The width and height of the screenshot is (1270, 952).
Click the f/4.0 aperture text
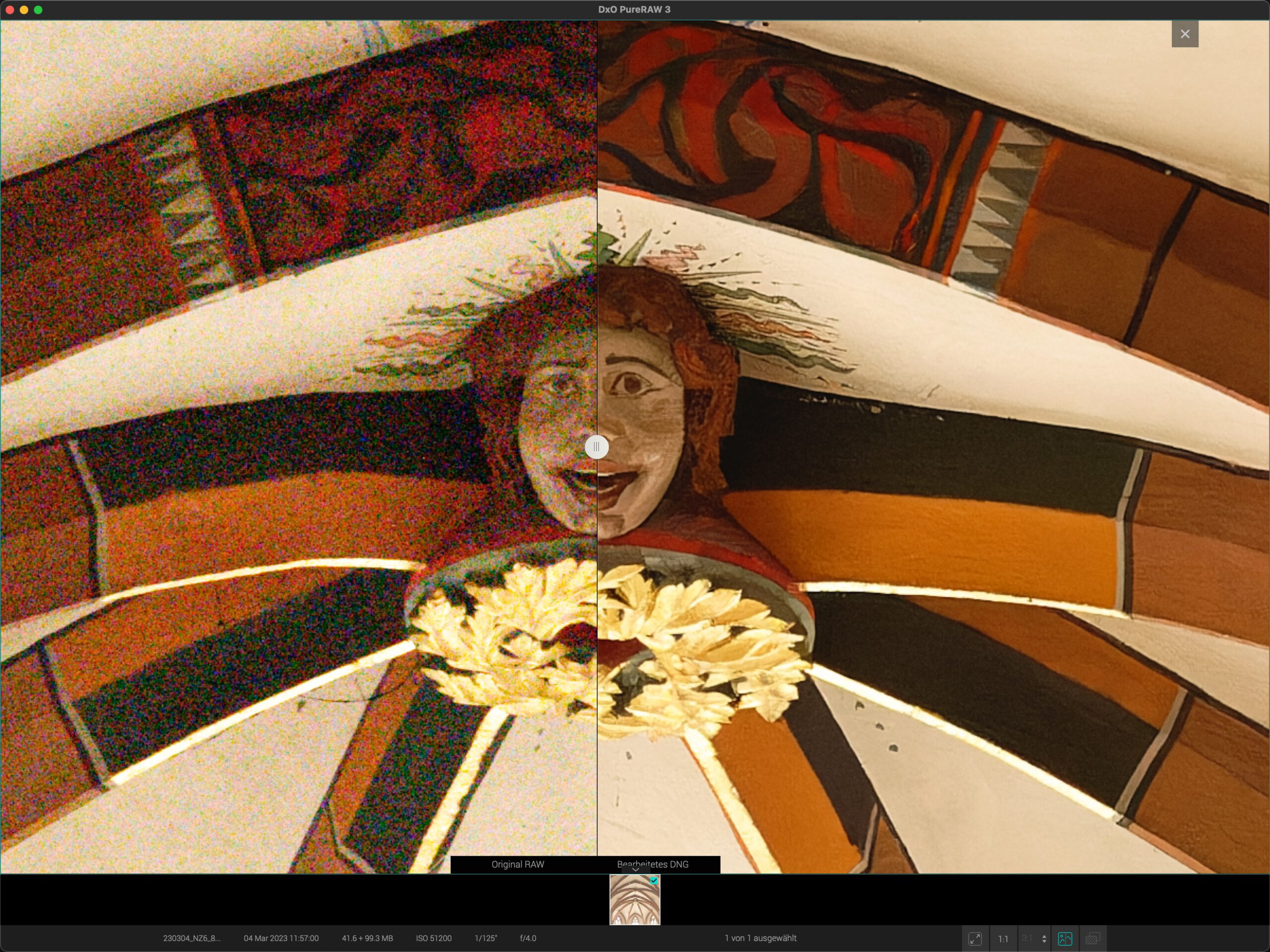528,938
